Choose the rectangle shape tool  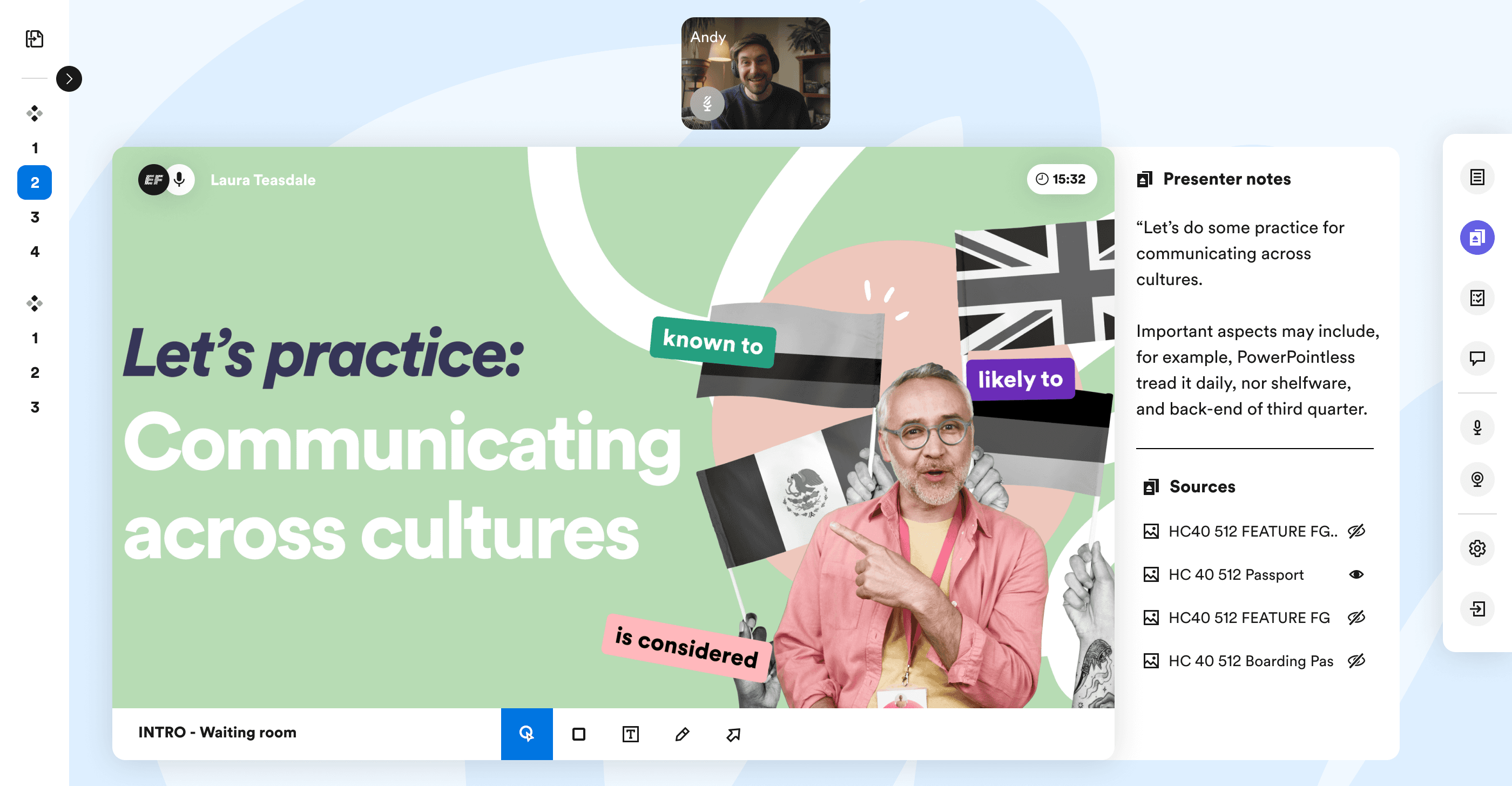click(579, 734)
